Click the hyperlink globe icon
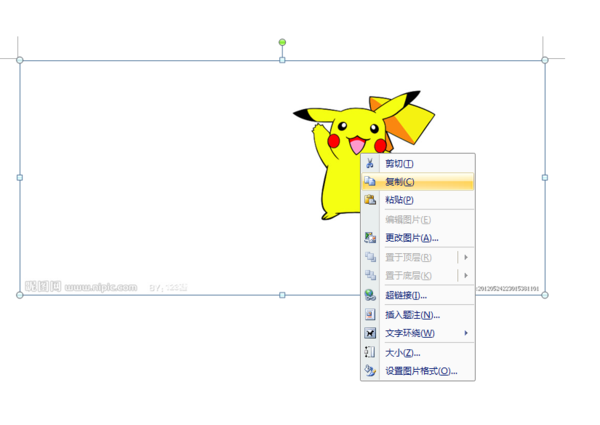Image resolution: width=600 pixels, height=425 pixels. (370, 295)
